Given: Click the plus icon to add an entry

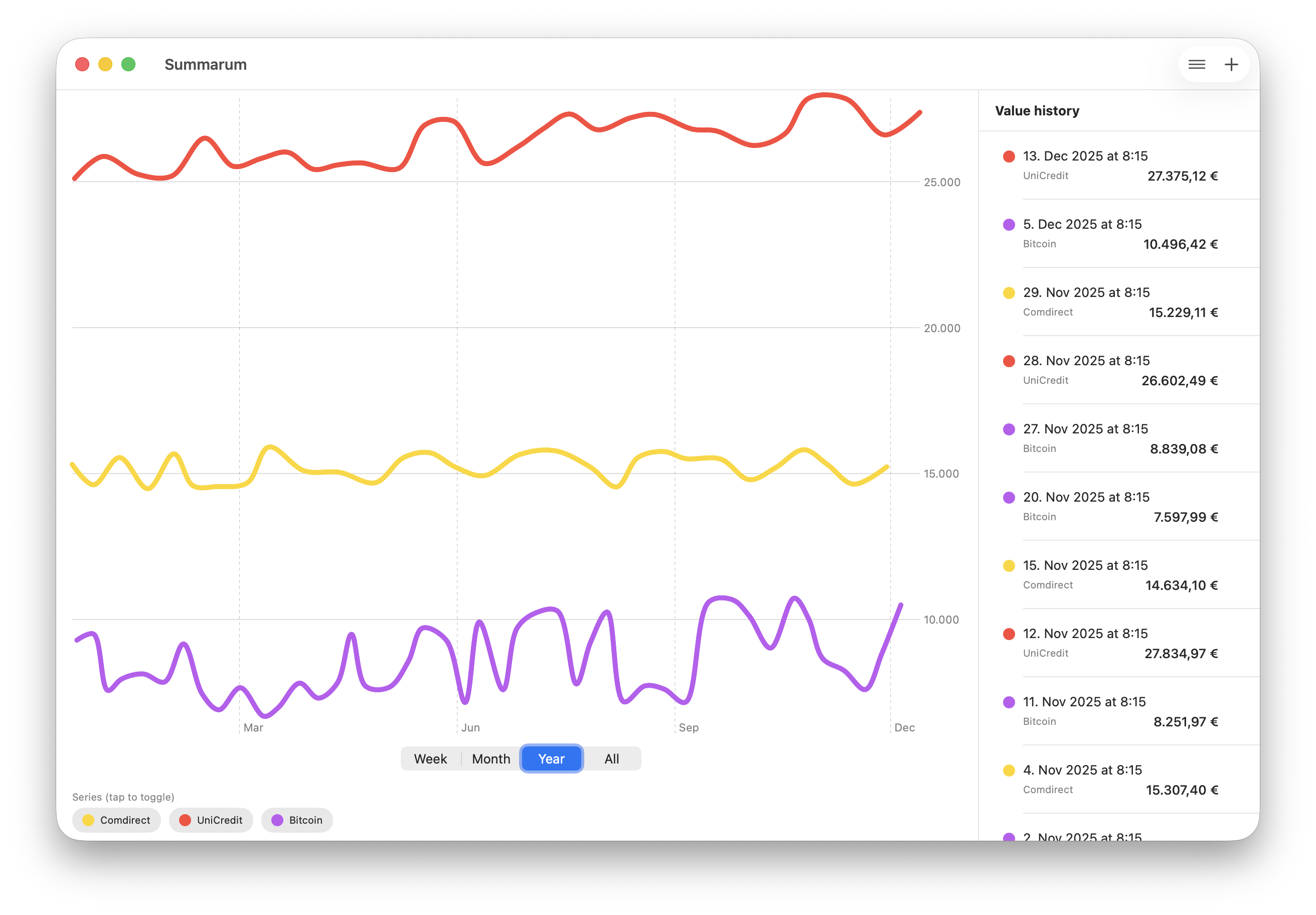Looking at the screenshot, I should (x=1231, y=64).
